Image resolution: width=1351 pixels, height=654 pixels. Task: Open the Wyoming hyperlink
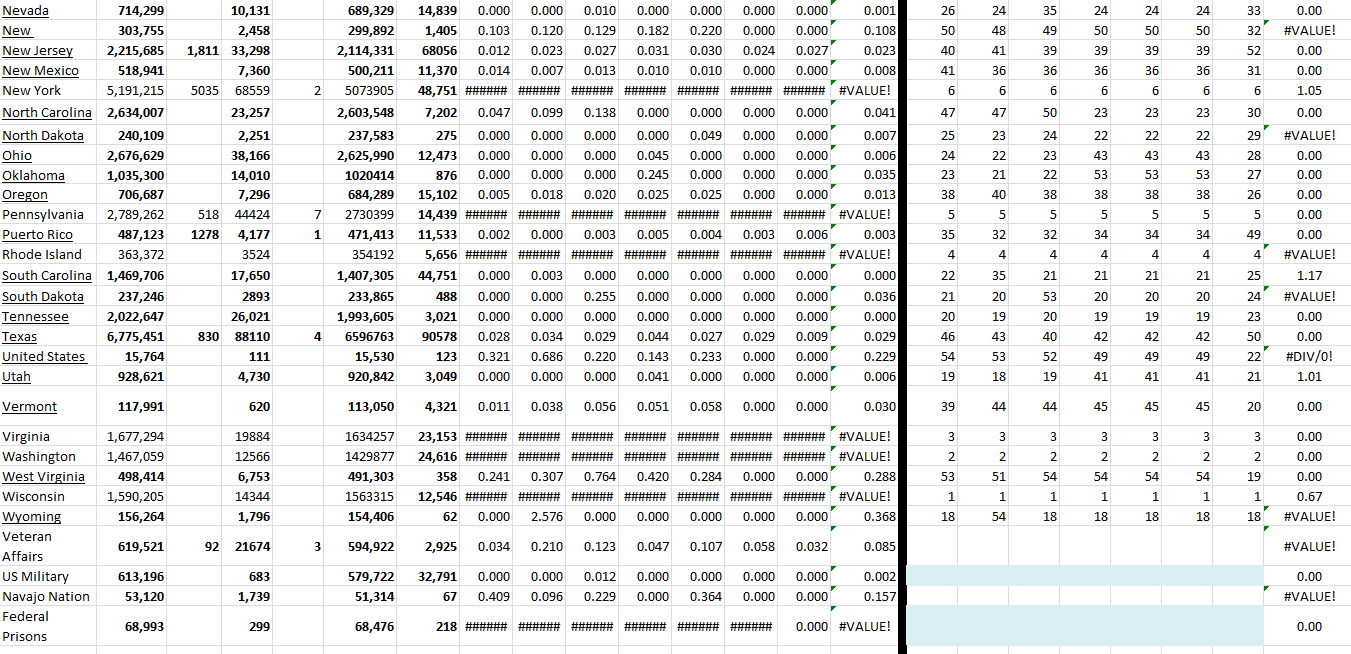(30, 516)
